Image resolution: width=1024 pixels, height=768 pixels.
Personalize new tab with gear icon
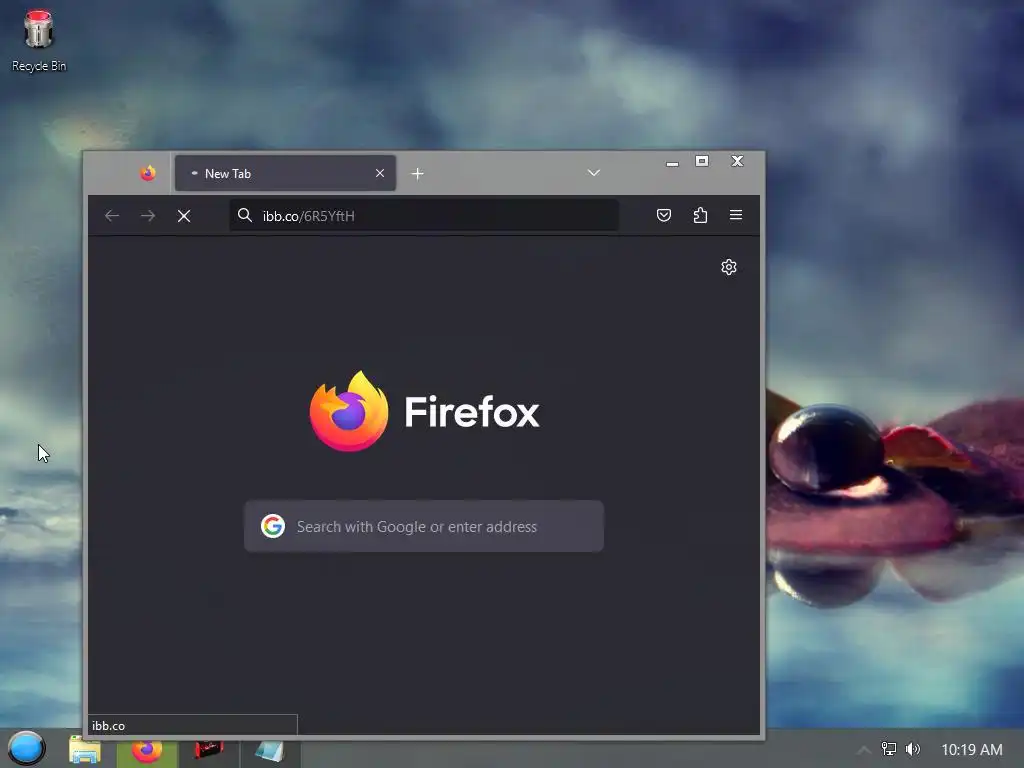click(x=729, y=267)
